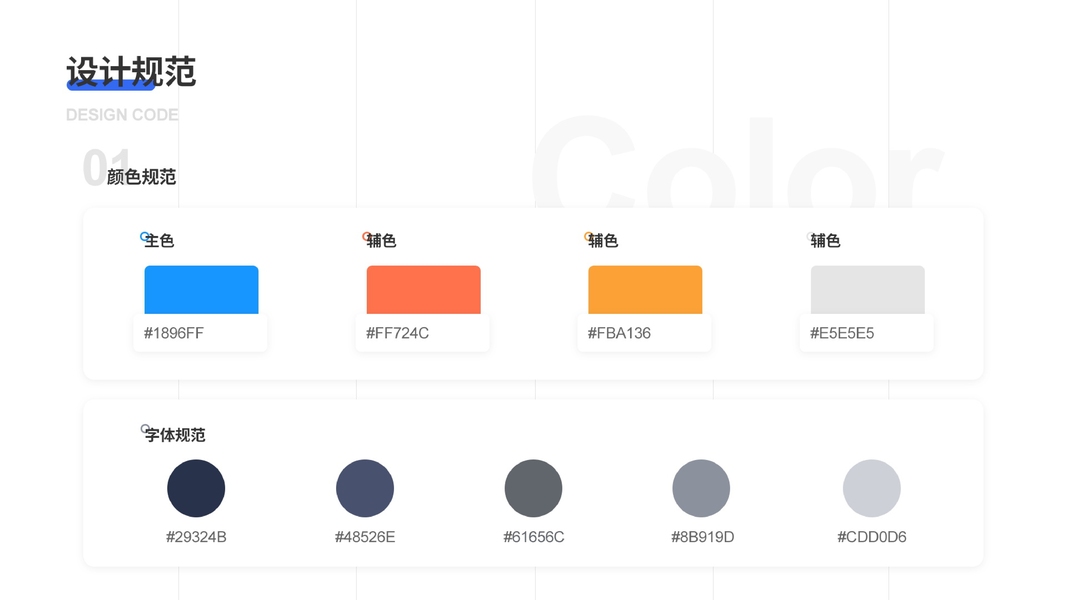Click the small dot beside the 字体规范 heading
Viewport: 1067px width, 600px height.
(x=145, y=429)
